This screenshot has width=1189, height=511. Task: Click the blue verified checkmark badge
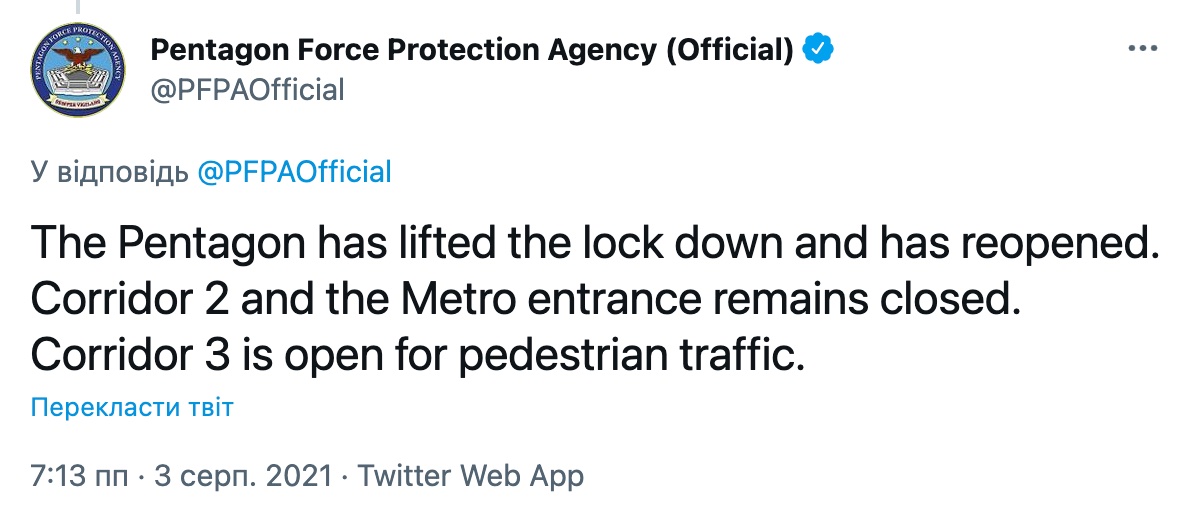(819, 49)
